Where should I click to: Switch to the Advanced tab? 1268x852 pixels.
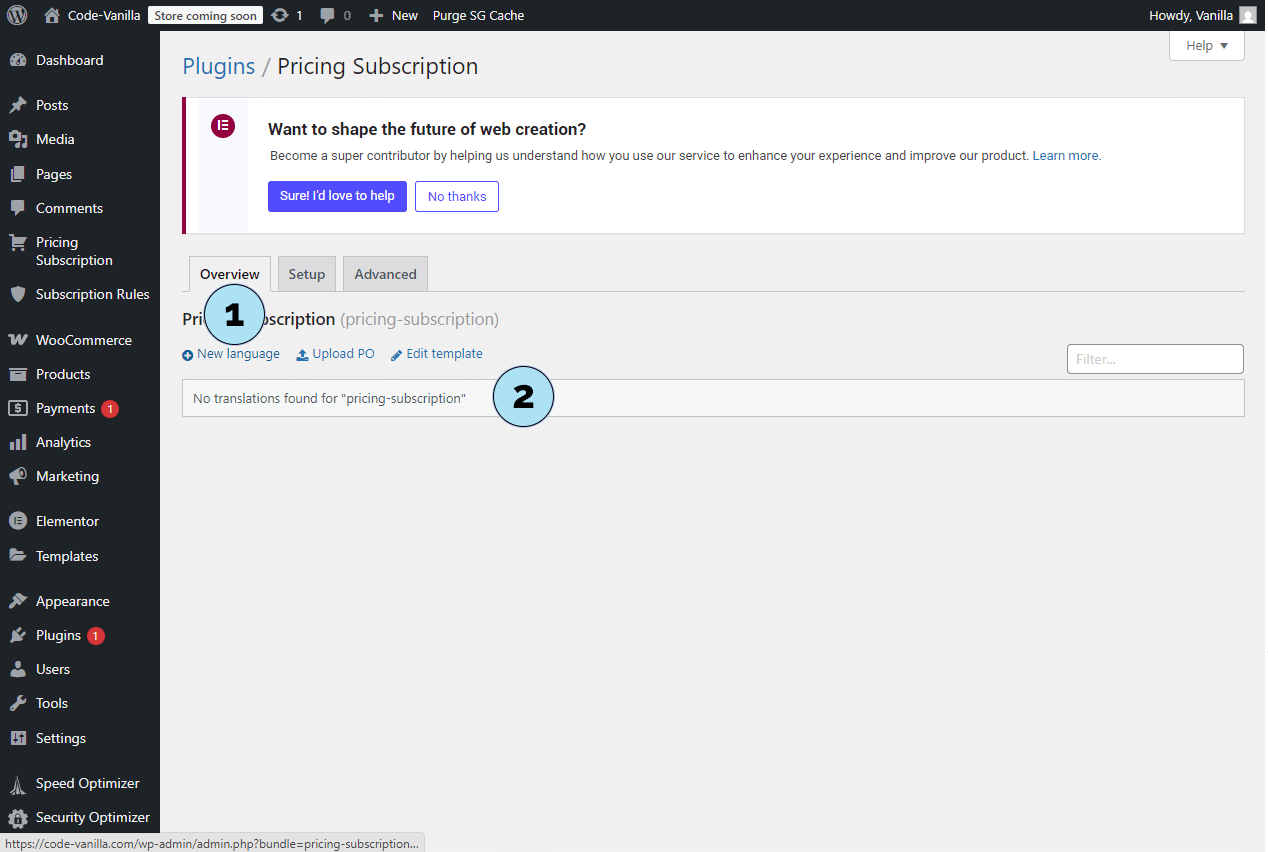point(385,274)
